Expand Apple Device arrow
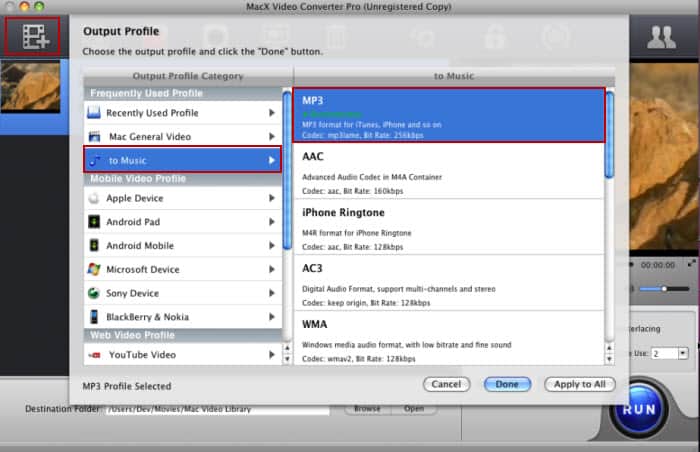700x452 pixels. click(271, 198)
